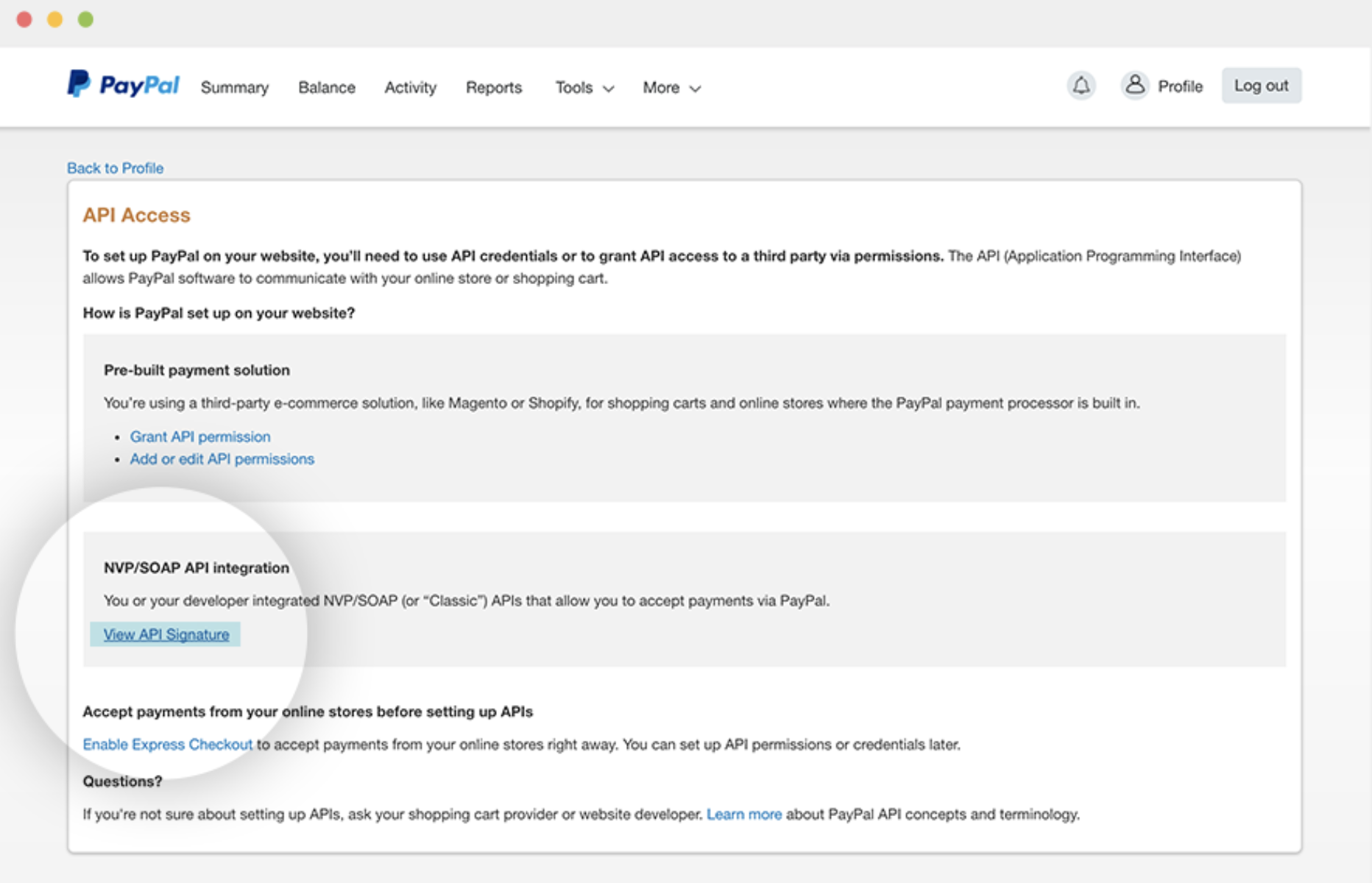Click the Profile text label
Viewport: 1372px width, 883px height.
coord(1180,87)
